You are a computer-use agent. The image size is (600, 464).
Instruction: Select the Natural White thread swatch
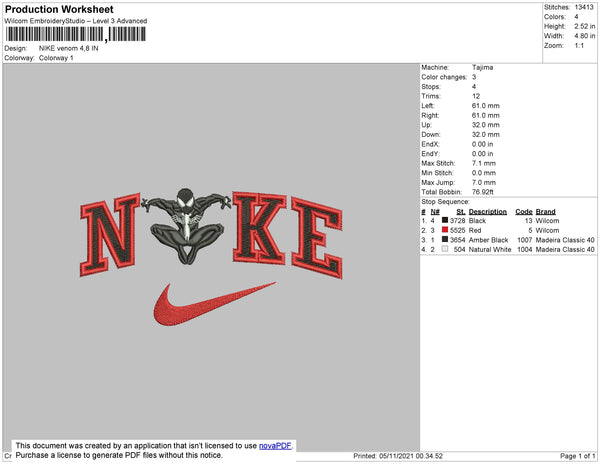click(x=445, y=249)
